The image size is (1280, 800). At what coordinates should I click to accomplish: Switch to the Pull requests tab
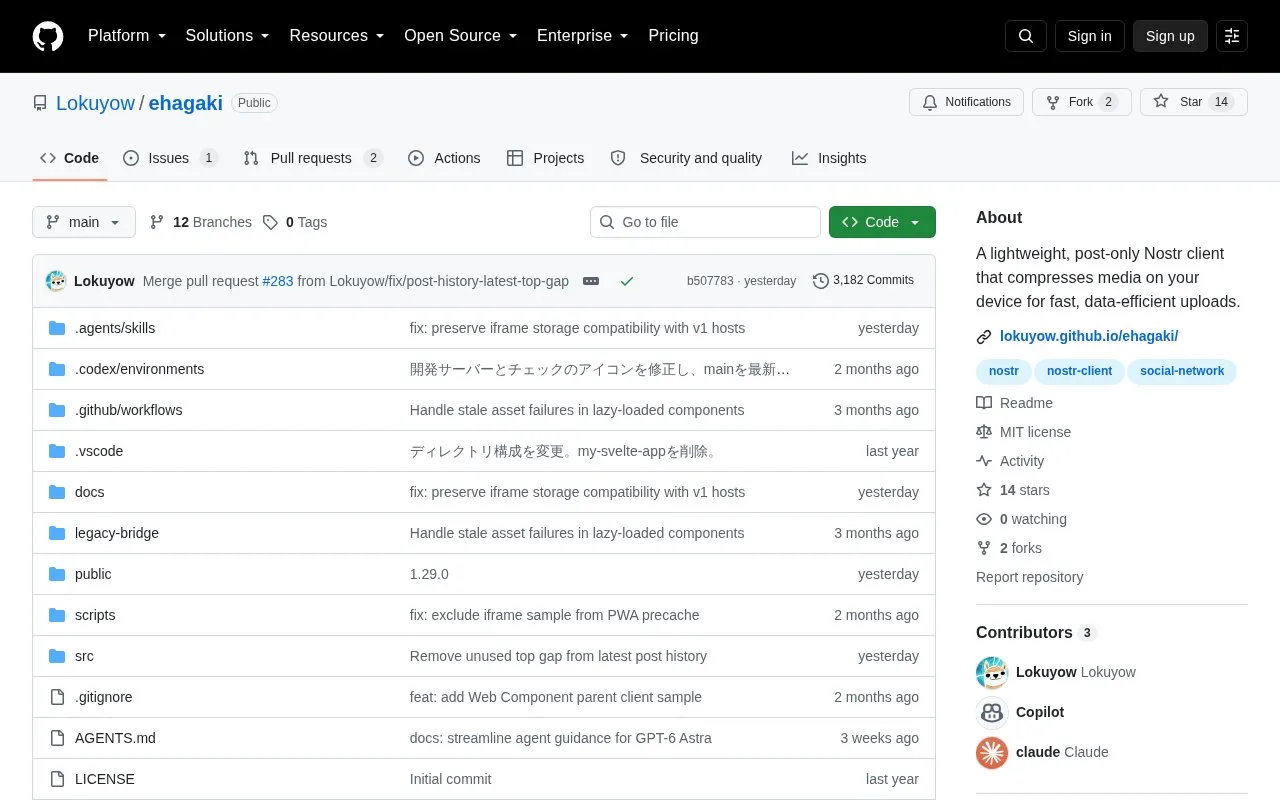tap(313, 158)
